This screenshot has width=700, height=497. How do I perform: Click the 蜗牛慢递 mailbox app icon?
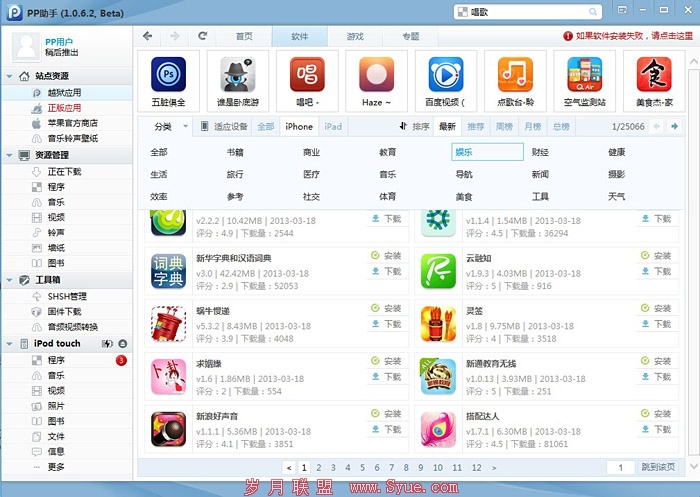point(168,324)
